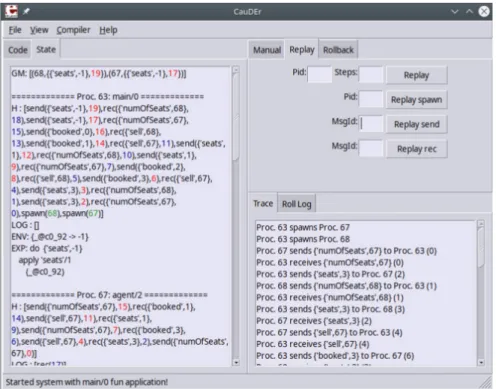This screenshot has width=496, height=389.
Task: Open the Roll Log tab
Action: click(297, 204)
